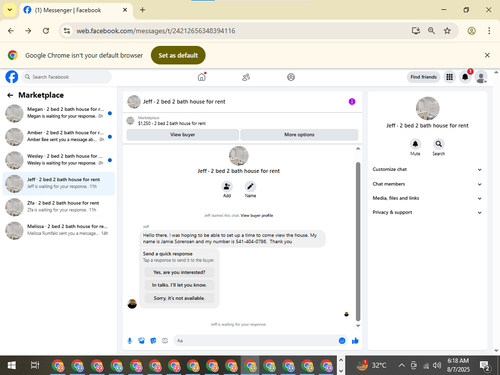Open Windows notification center
500x375 pixels.
click(484, 366)
